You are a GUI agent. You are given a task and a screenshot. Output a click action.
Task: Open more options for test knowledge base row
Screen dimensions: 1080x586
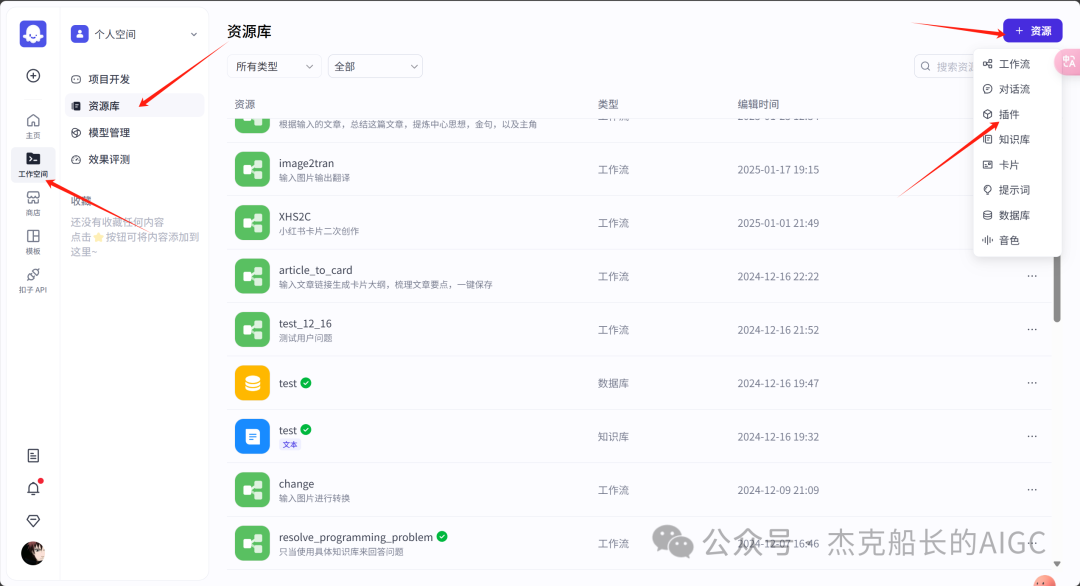[x=1032, y=437]
